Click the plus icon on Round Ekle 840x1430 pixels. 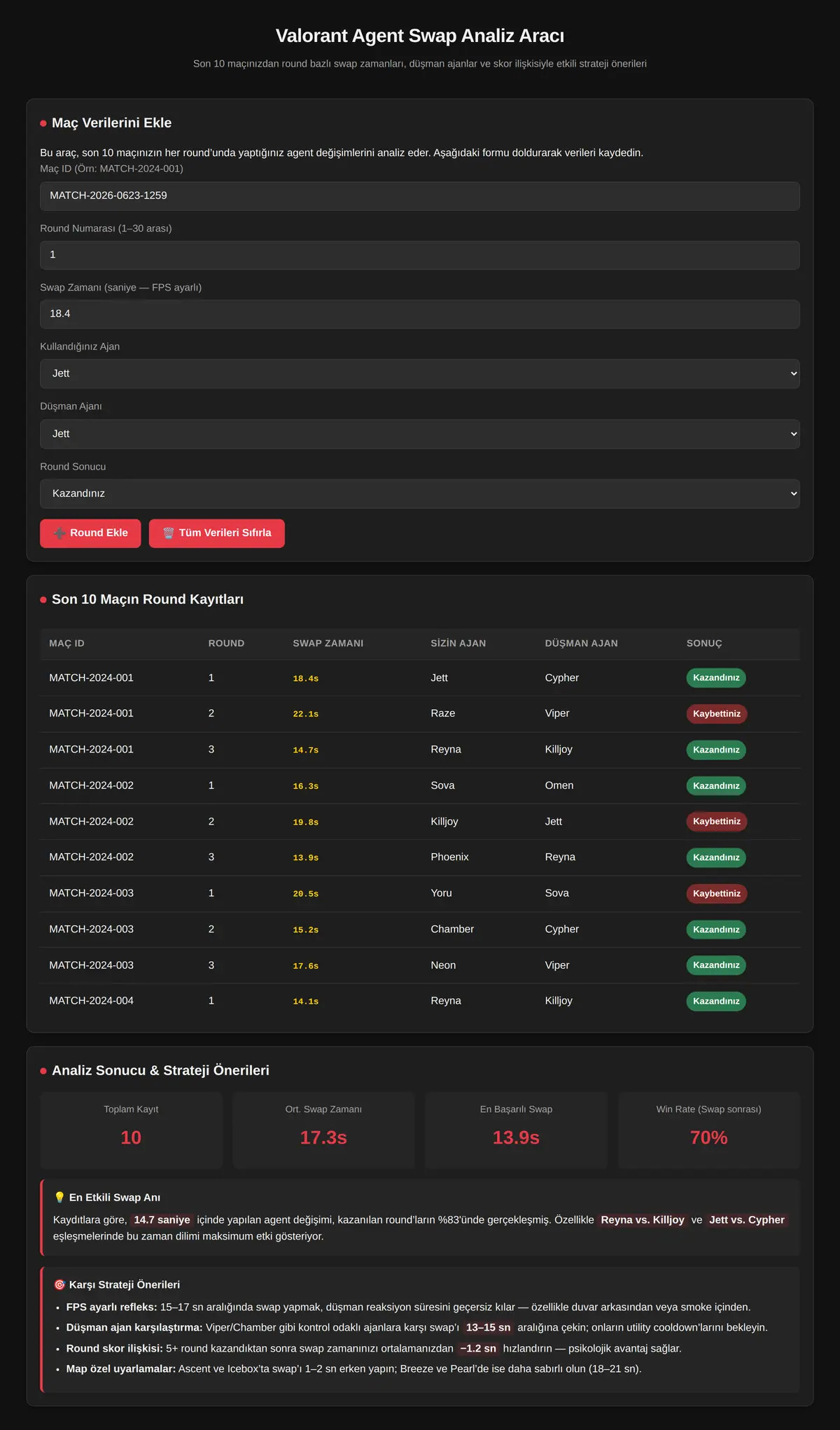(x=59, y=533)
